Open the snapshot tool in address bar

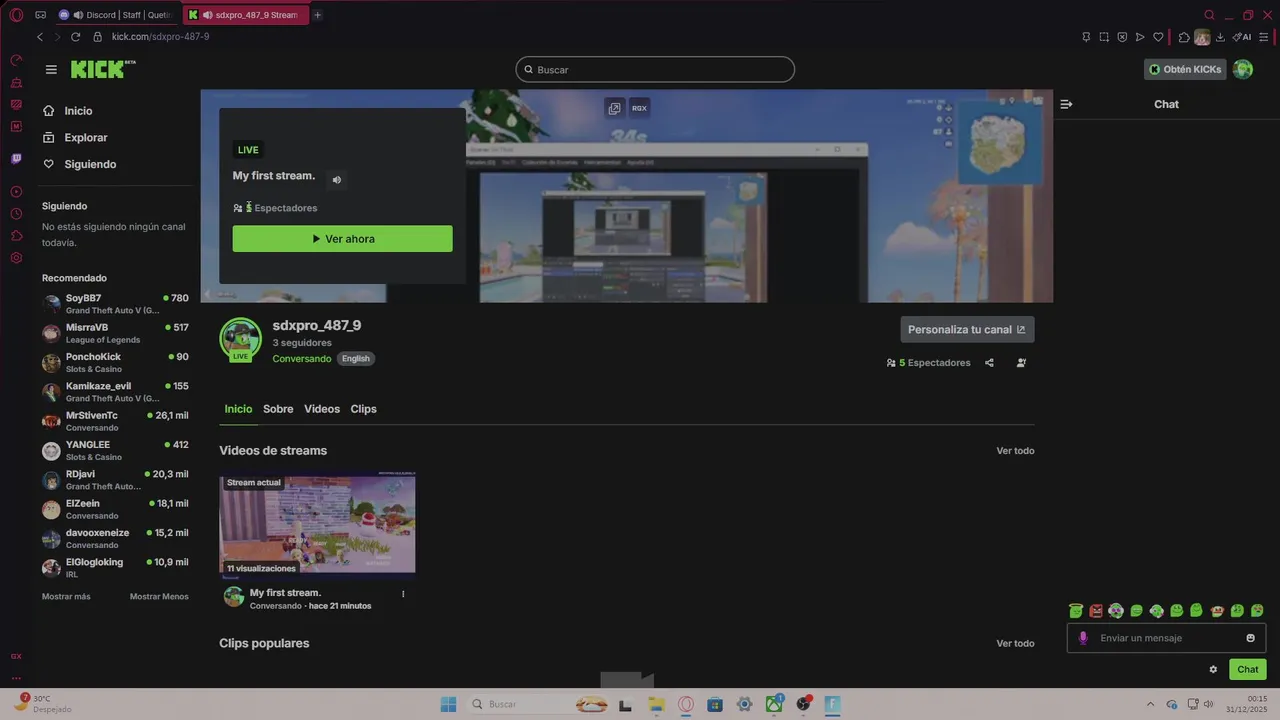[x=1104, y=37]
